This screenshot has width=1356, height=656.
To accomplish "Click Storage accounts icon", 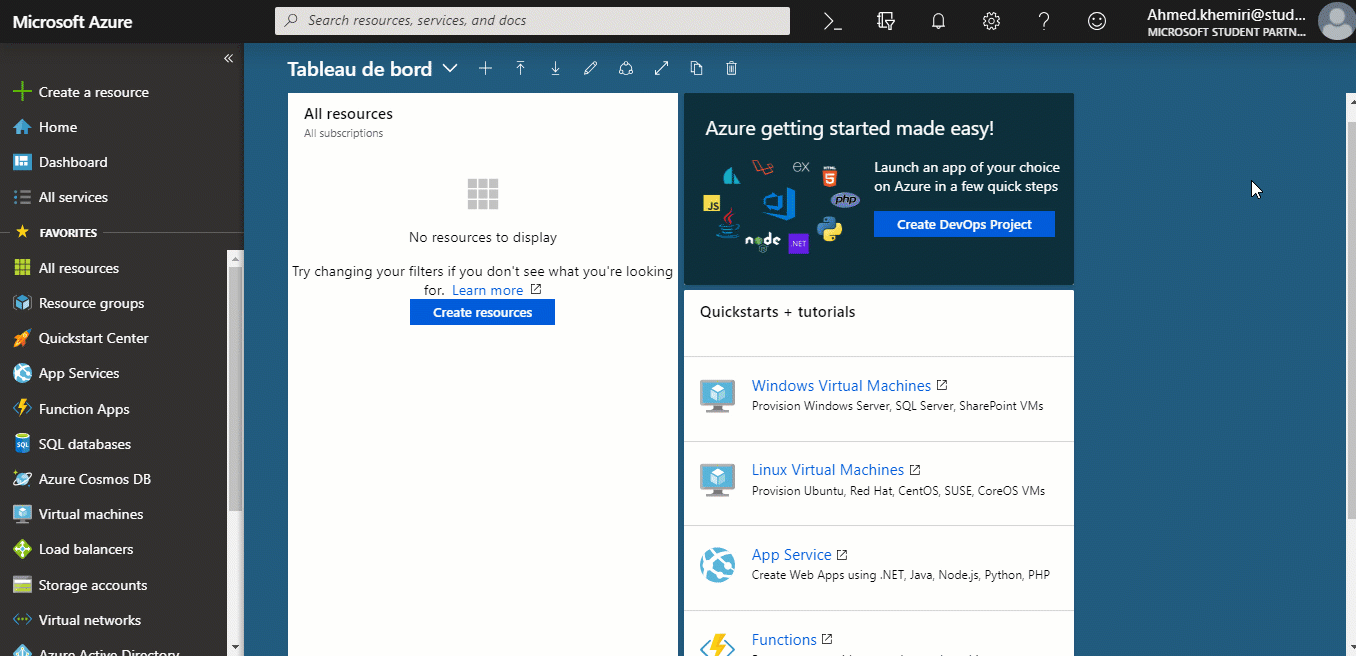I will coord(22,585).
